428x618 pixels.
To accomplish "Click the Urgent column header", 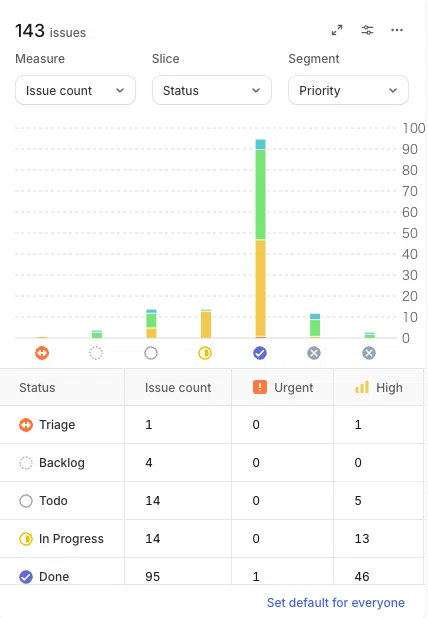I will (x=283, y=387).
